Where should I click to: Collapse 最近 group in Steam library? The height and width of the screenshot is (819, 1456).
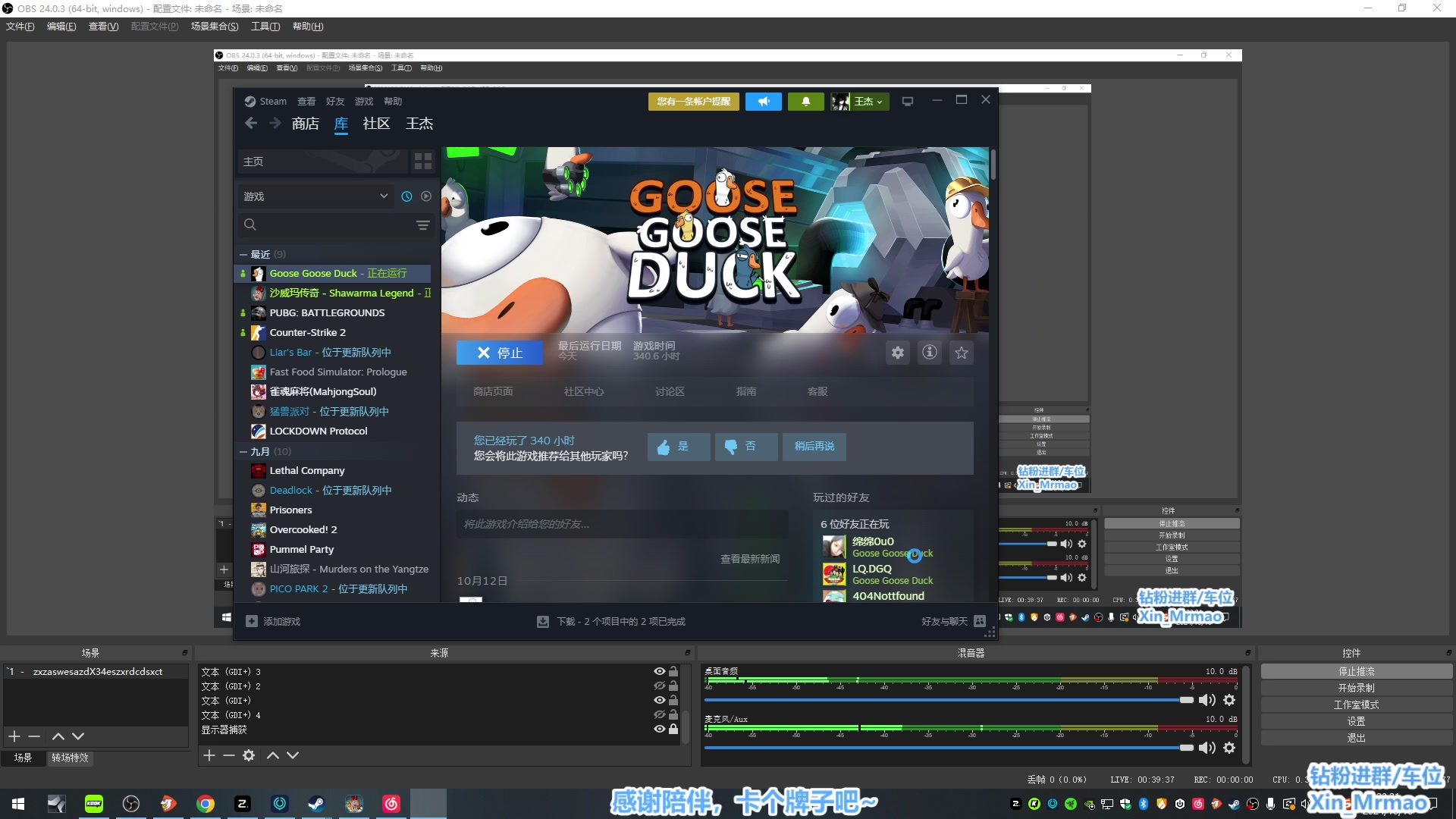243,255
